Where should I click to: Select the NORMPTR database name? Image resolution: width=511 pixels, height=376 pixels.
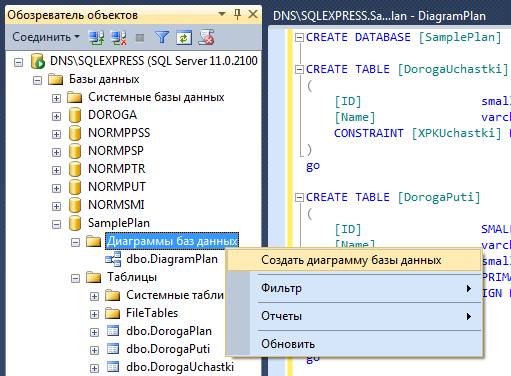tap(117, 169)
